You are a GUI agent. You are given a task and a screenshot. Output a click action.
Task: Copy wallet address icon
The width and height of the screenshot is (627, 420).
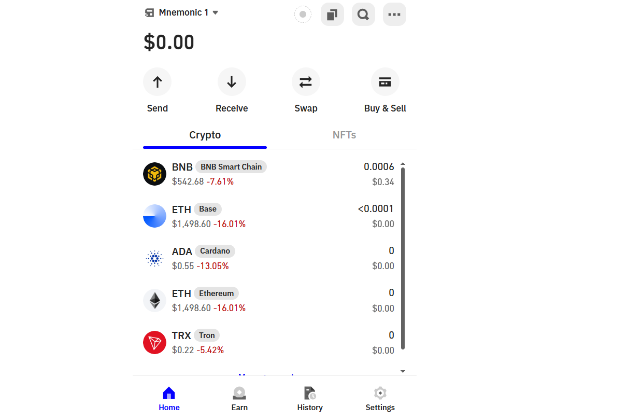[x=332, y=14]
